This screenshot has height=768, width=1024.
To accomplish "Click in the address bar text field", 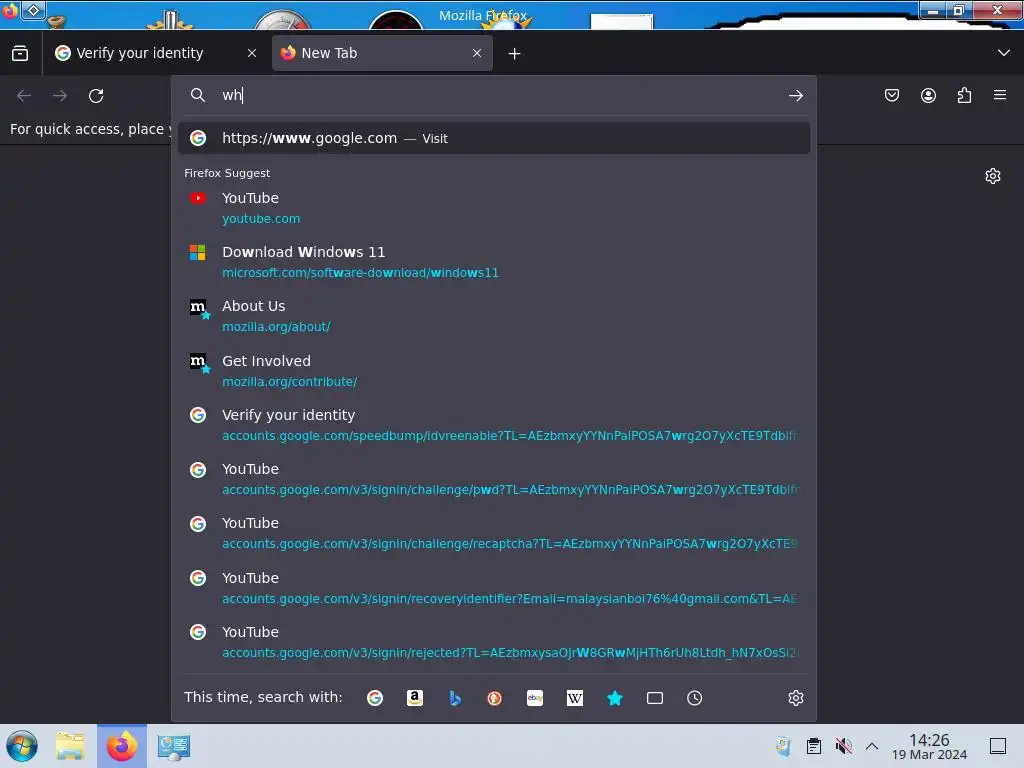I will point(496,95).
